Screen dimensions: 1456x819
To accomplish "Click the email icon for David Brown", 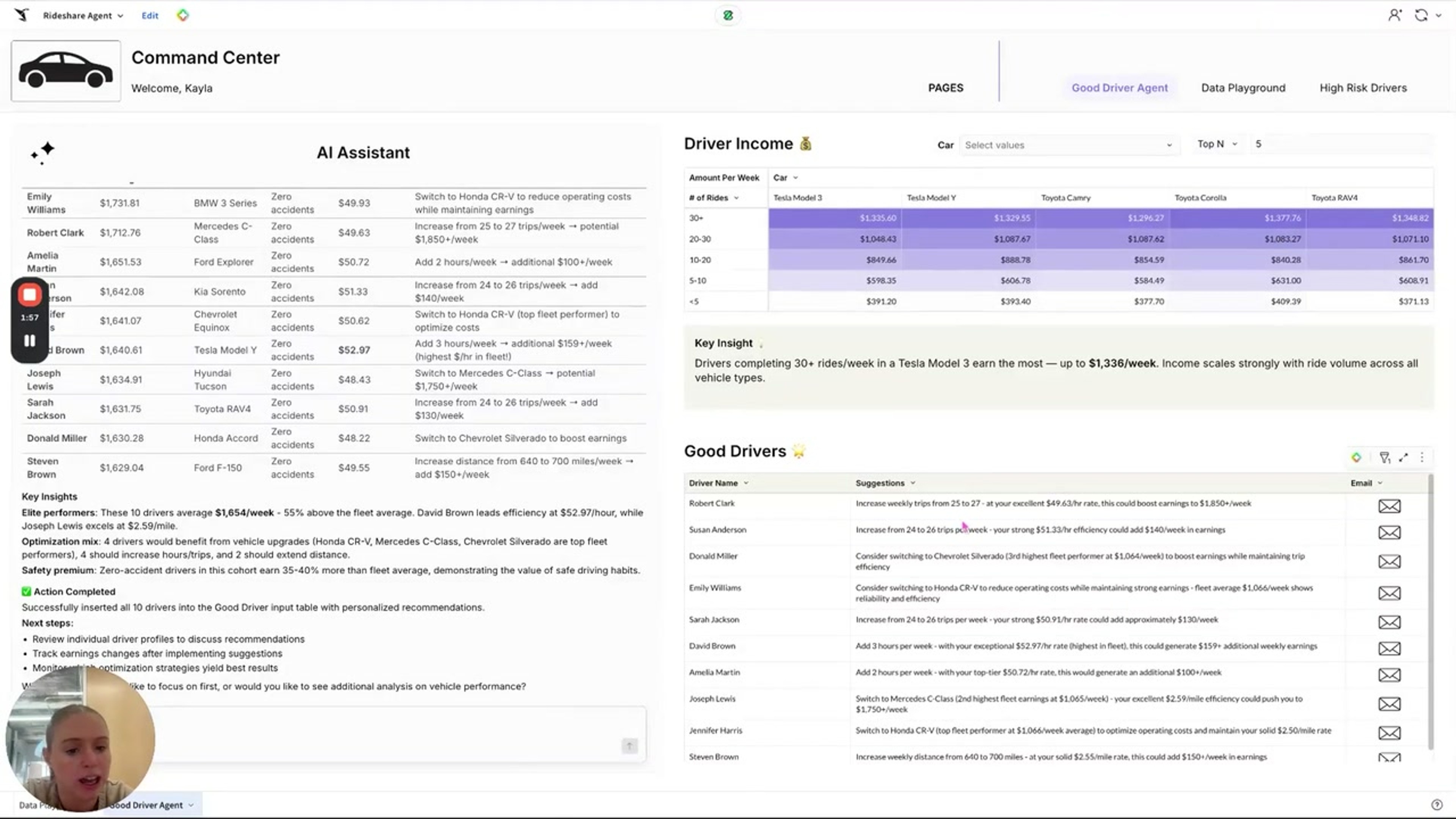I will tap(1389, 648).
